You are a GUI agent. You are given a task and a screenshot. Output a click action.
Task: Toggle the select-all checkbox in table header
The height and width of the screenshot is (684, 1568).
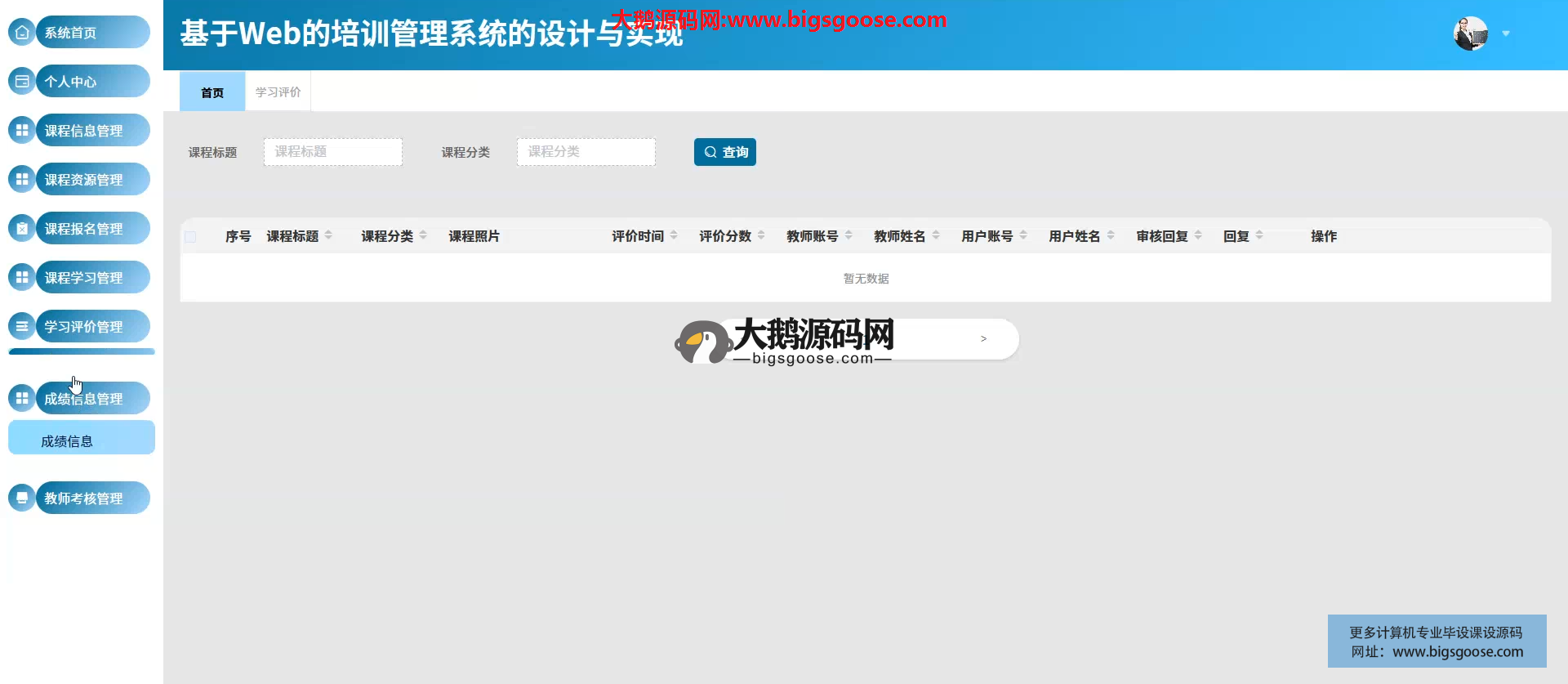click(x=190, y=237)
